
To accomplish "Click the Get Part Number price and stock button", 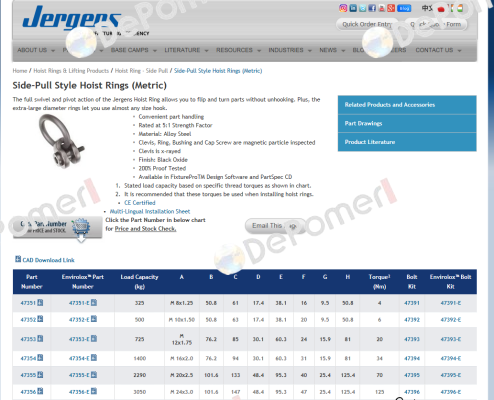I will (57, 227).
